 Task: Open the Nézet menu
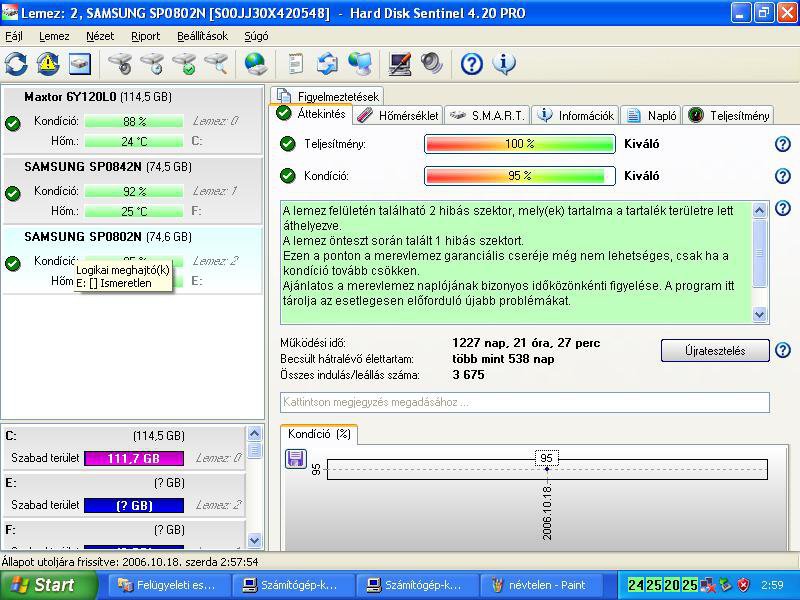click(x=100, y=36)
